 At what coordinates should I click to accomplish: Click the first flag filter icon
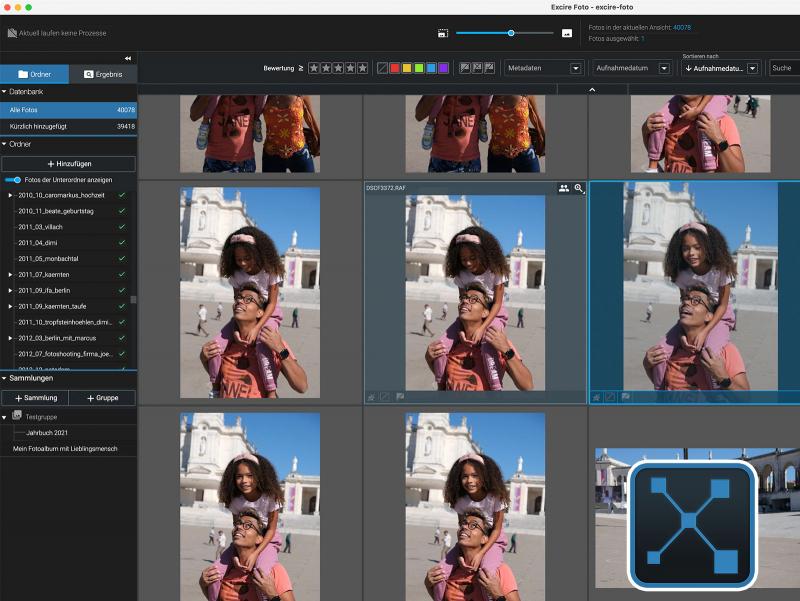[464, 68]
